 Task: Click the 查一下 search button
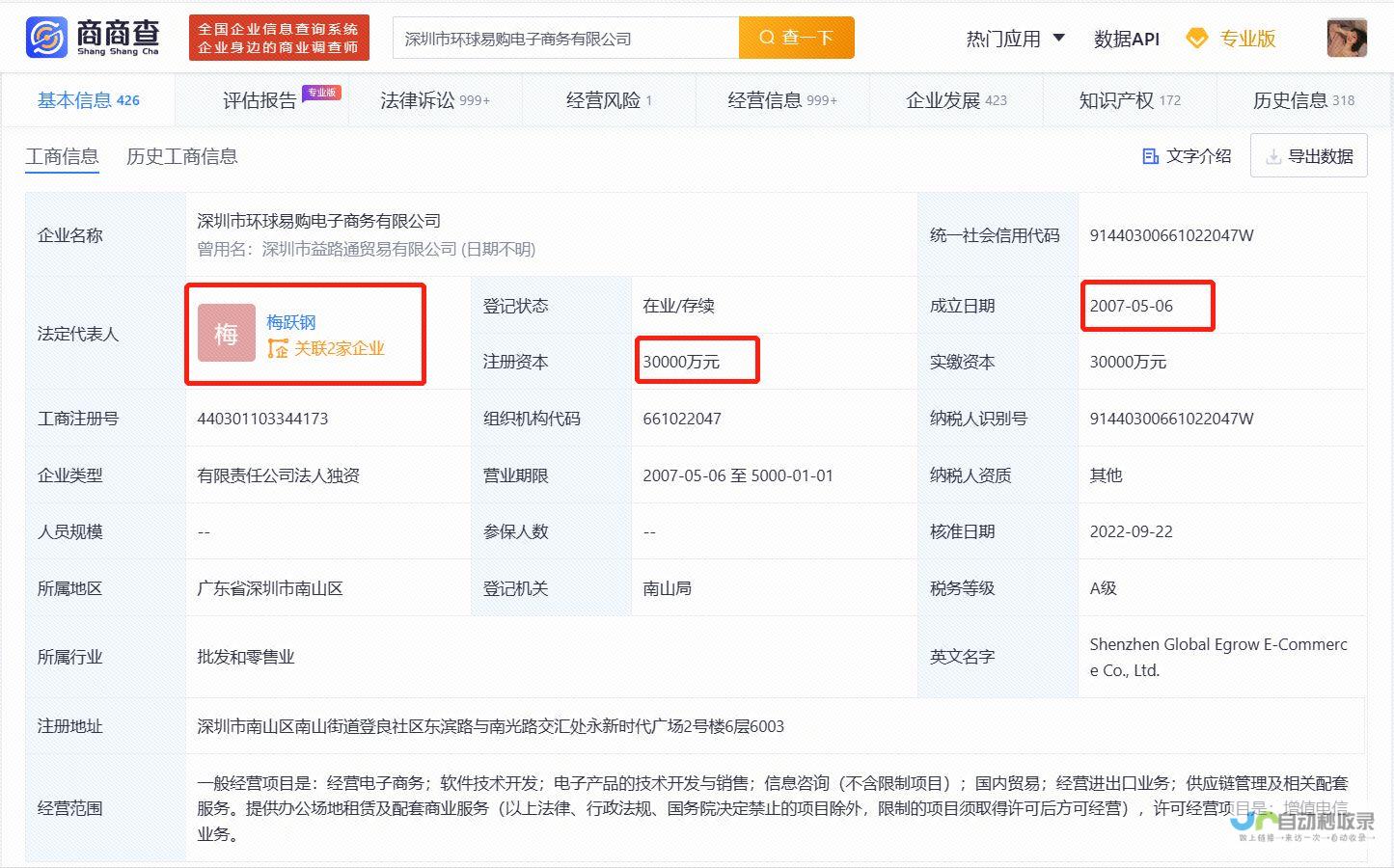pos(797,38)
